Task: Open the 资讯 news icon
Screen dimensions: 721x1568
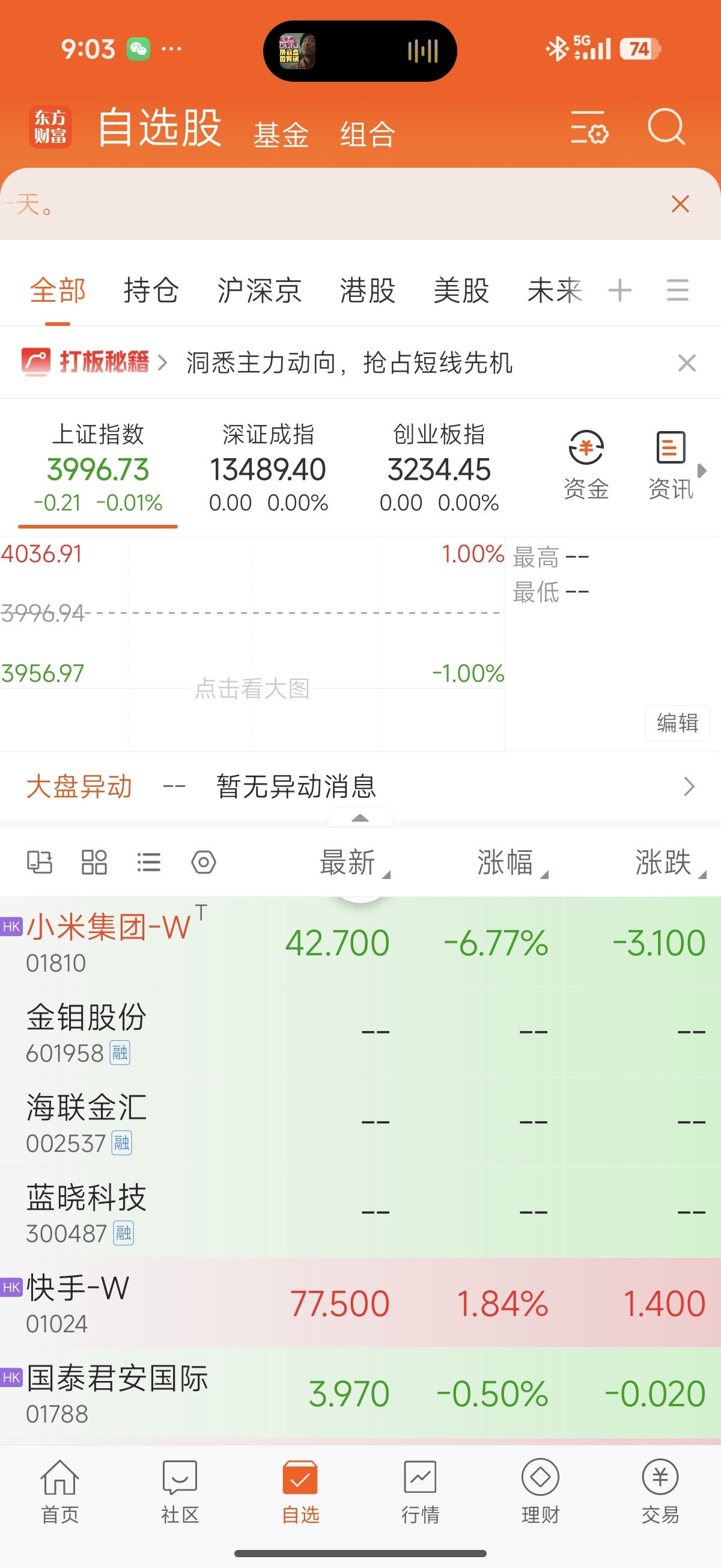Action: tap(671, 465)
